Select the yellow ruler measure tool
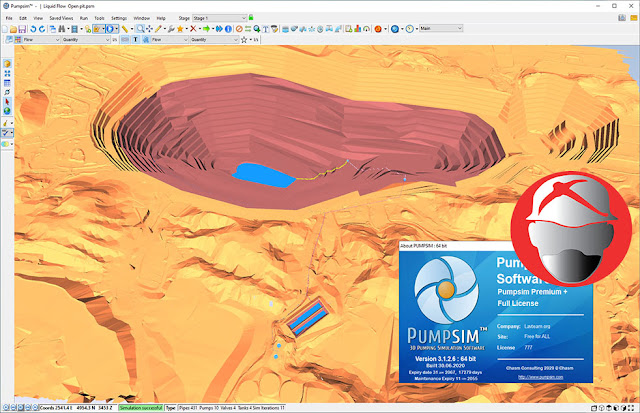Screen dimensions: 640x413 coord(125,29)
